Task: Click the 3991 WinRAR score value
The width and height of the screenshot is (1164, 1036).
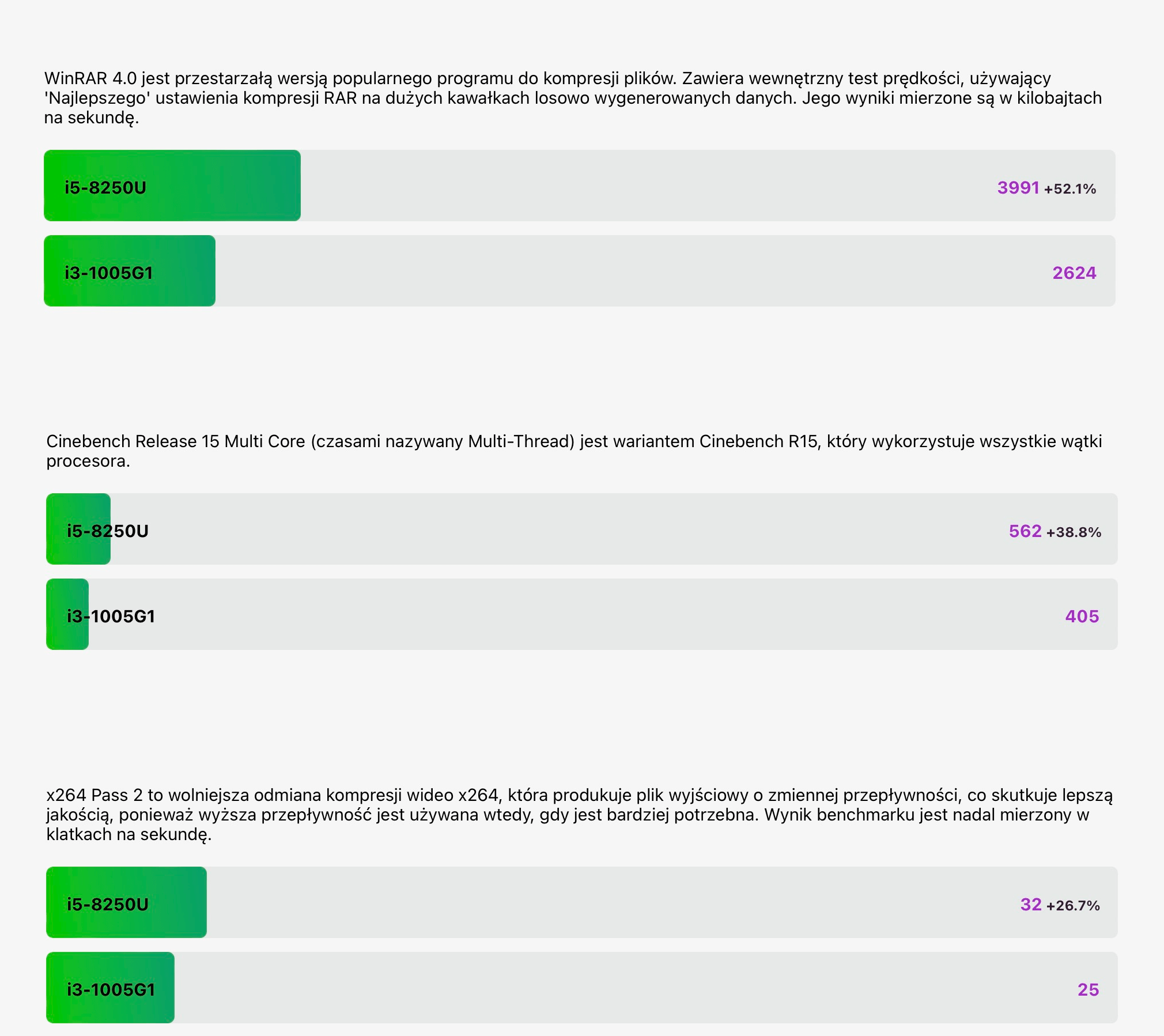Action: tap(1018, 188)
